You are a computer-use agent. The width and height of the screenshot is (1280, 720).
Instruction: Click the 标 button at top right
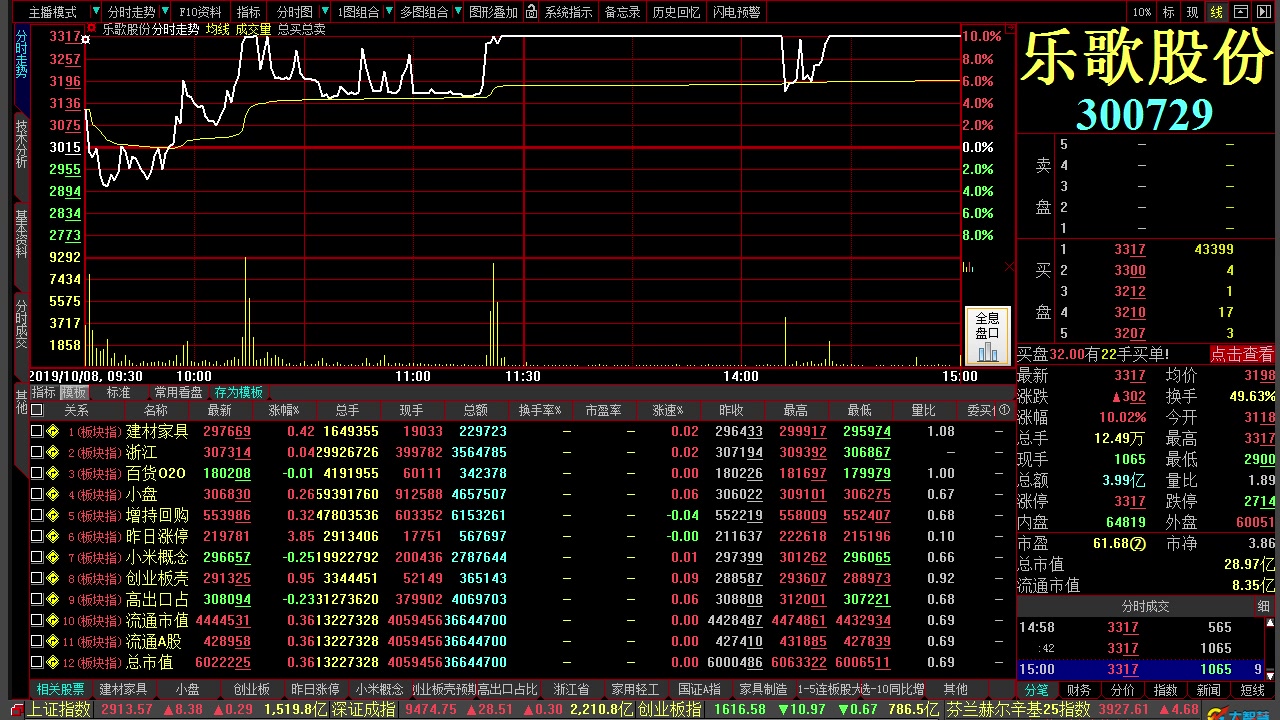click(x=1168, y=12)
